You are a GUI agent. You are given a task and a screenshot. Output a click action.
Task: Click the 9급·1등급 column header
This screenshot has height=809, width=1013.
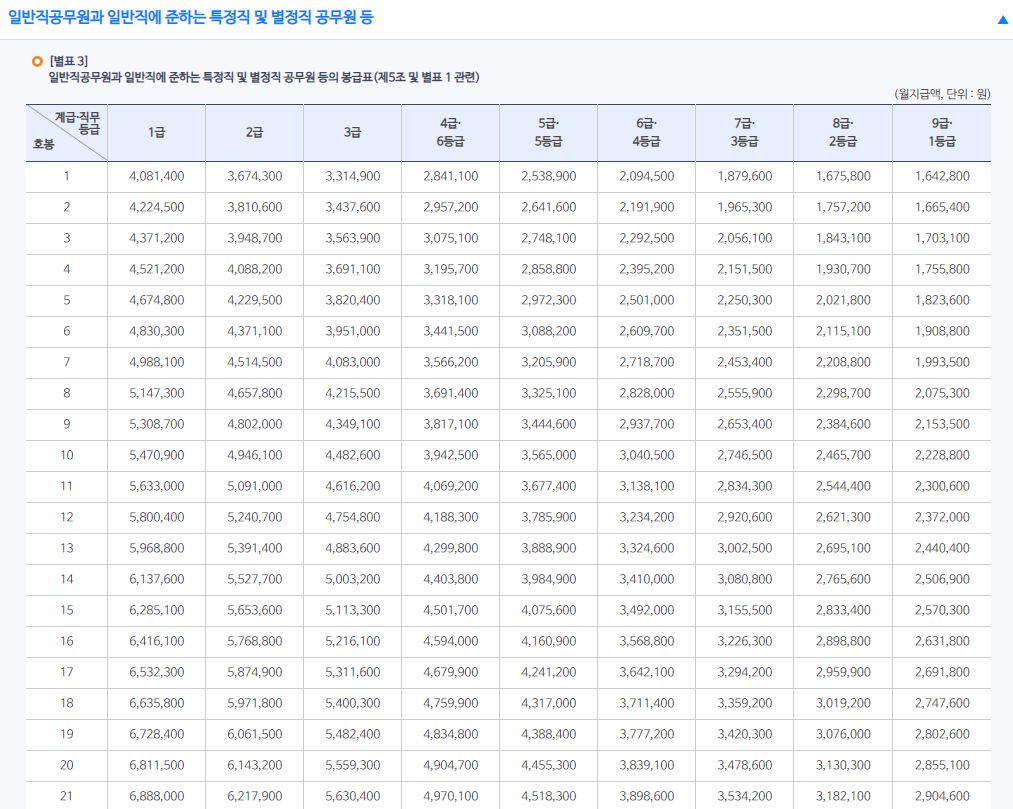point(942,133)
